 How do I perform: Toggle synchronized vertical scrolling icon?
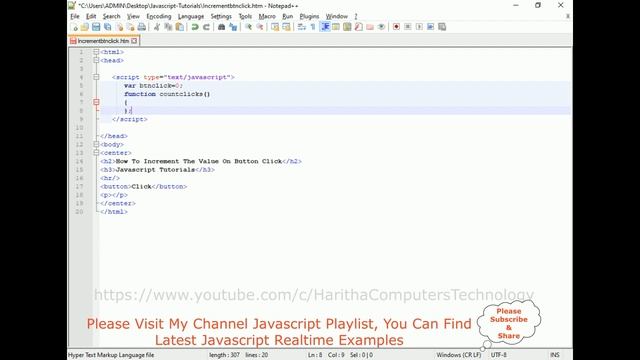coord(275,27)
